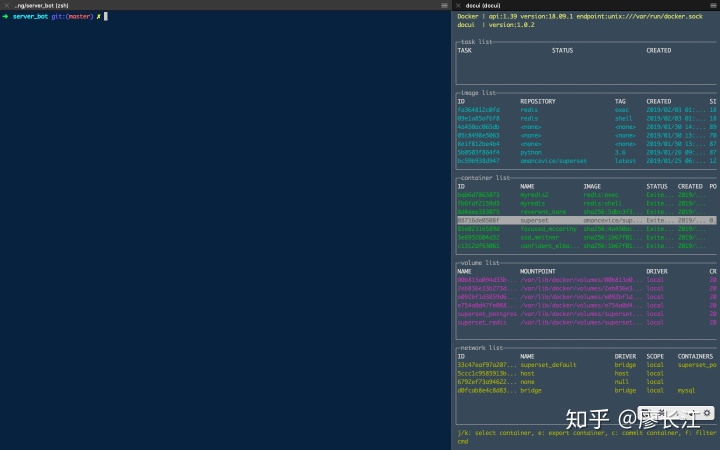This screenshot has height=450, width=720.
Task: Close the docui terminal tab
Action: tap(458, 6)
